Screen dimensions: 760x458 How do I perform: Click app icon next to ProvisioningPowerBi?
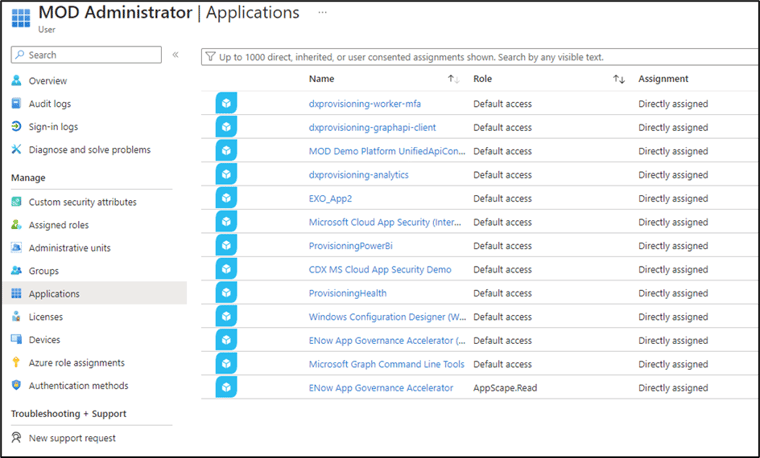[226, 246]
